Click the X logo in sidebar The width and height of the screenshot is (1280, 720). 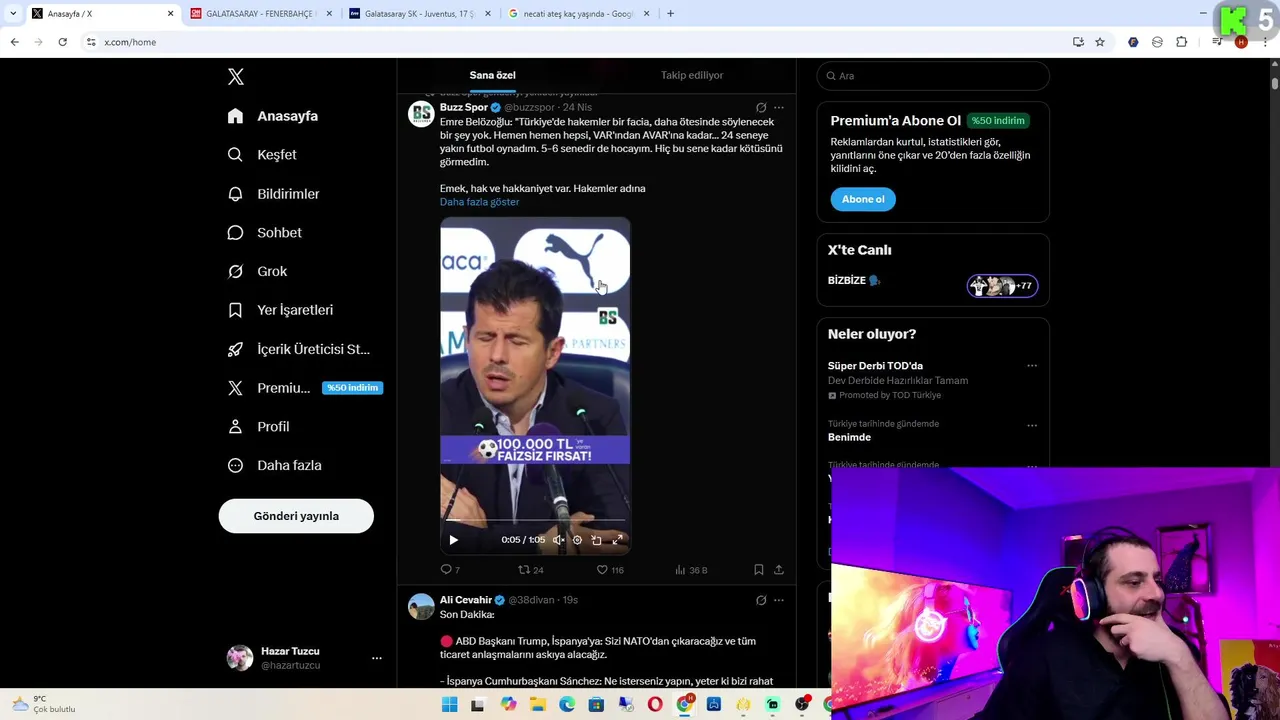[236, 77]
